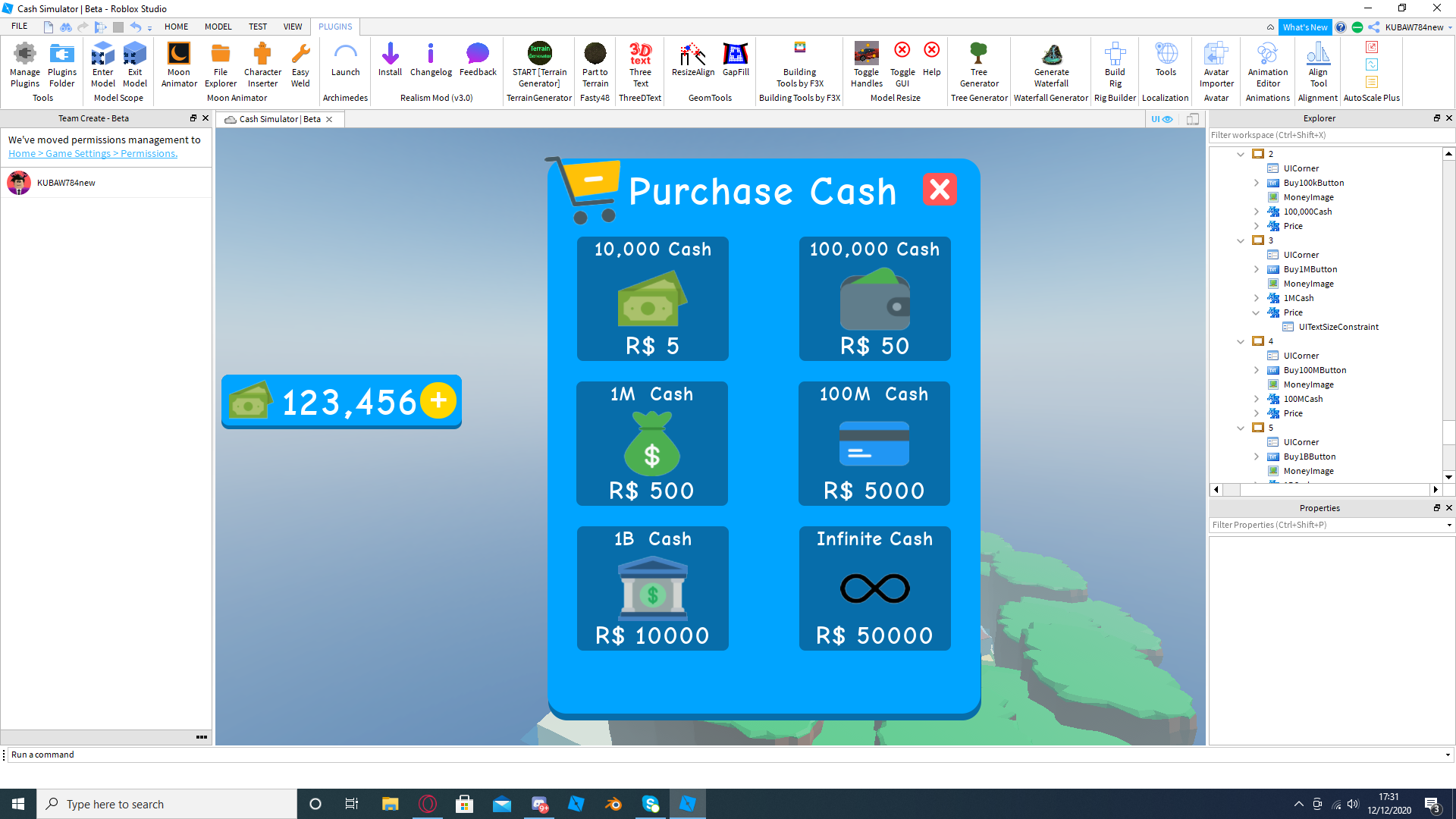Open Realism Mod Feedback
Image resolution: width=1456 pixels, height=819 pixels.
point(478,61)
